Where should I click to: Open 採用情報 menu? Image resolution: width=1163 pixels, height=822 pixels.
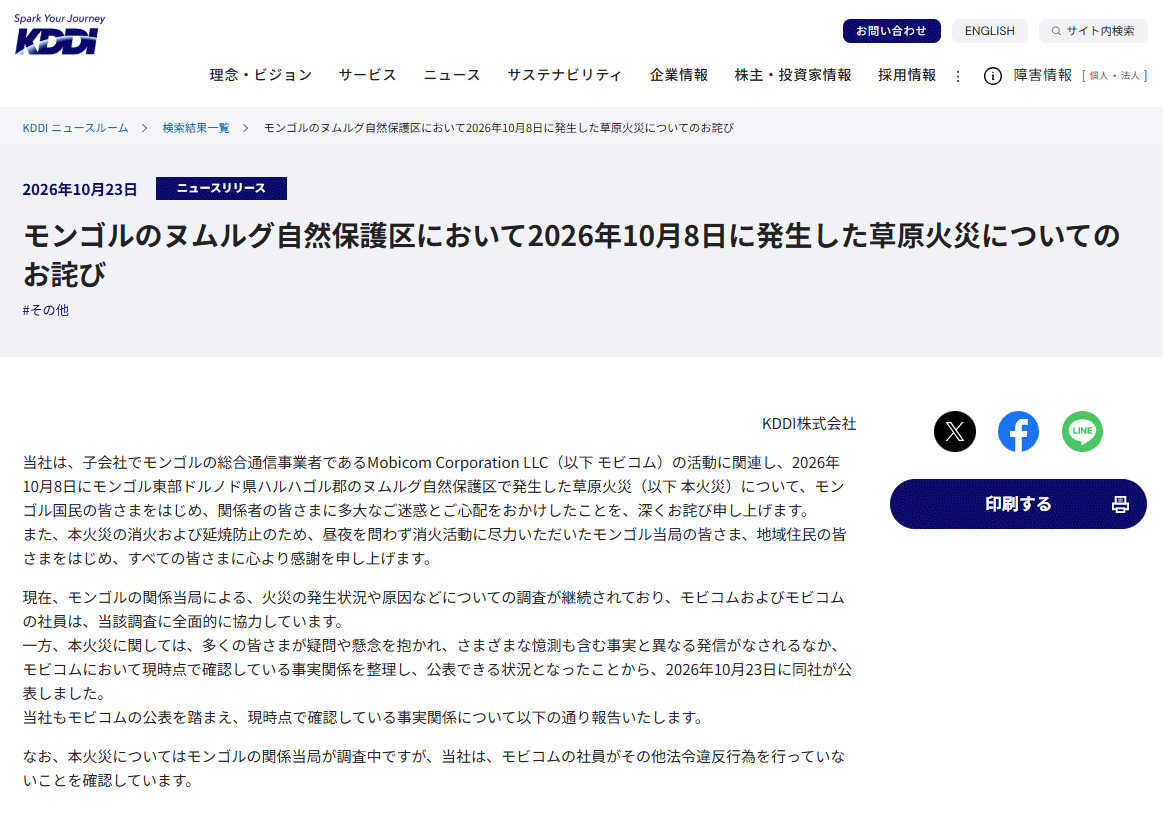pos(907,75)
